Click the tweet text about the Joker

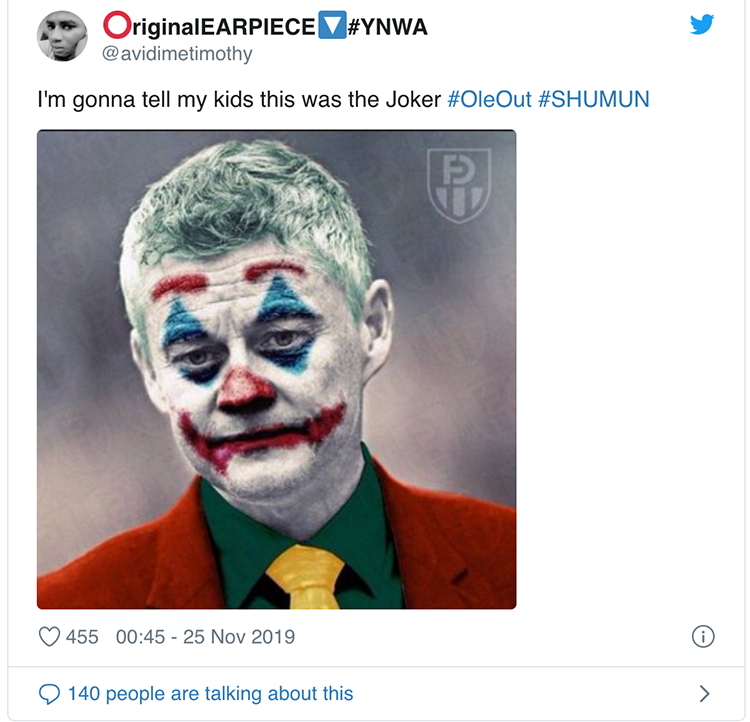pyautogui.click(x=240, y=101)
